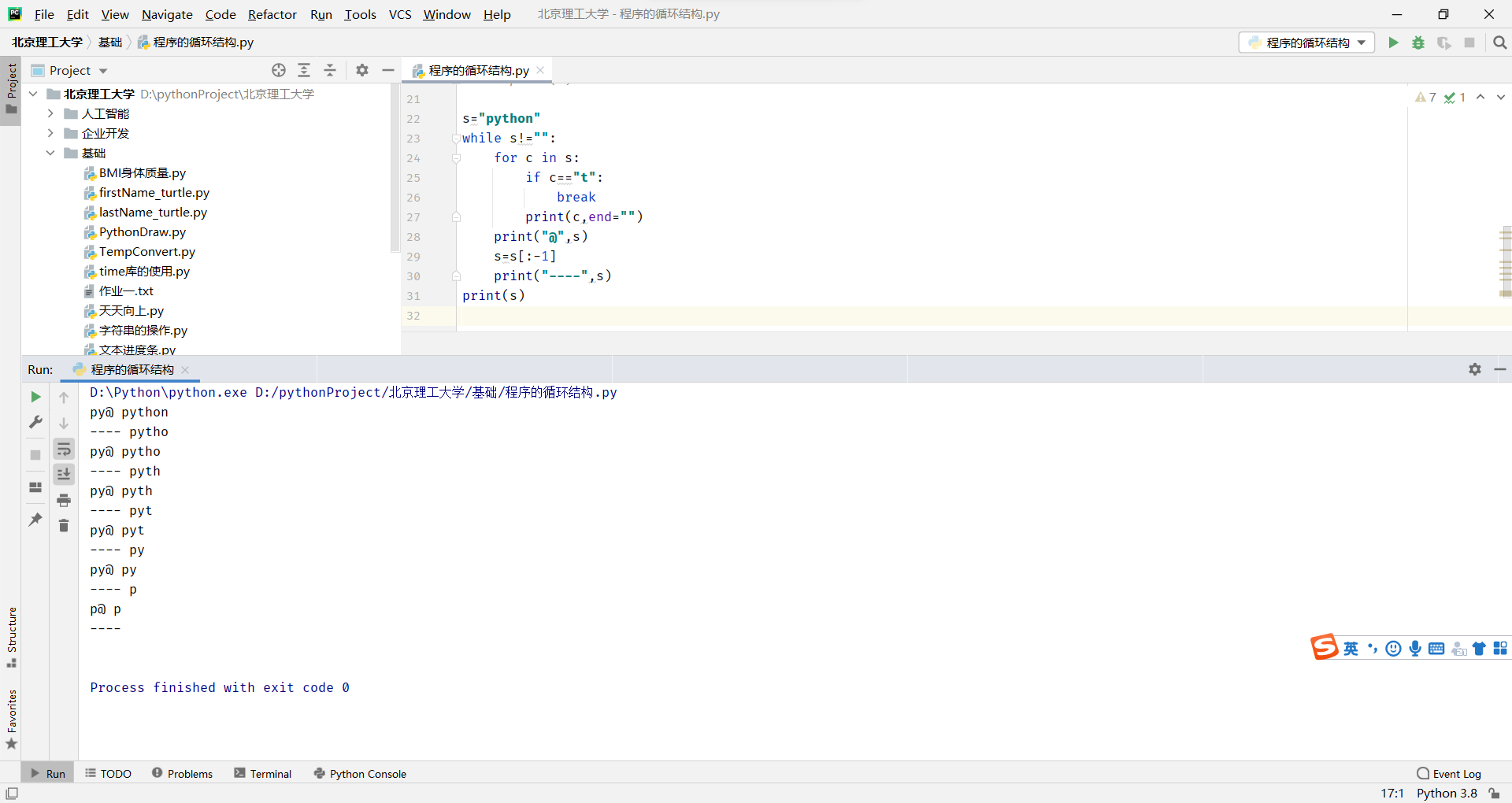Expand the 人工智能 folder
This screenshot has width=1512, height=803.
[50, 113]
